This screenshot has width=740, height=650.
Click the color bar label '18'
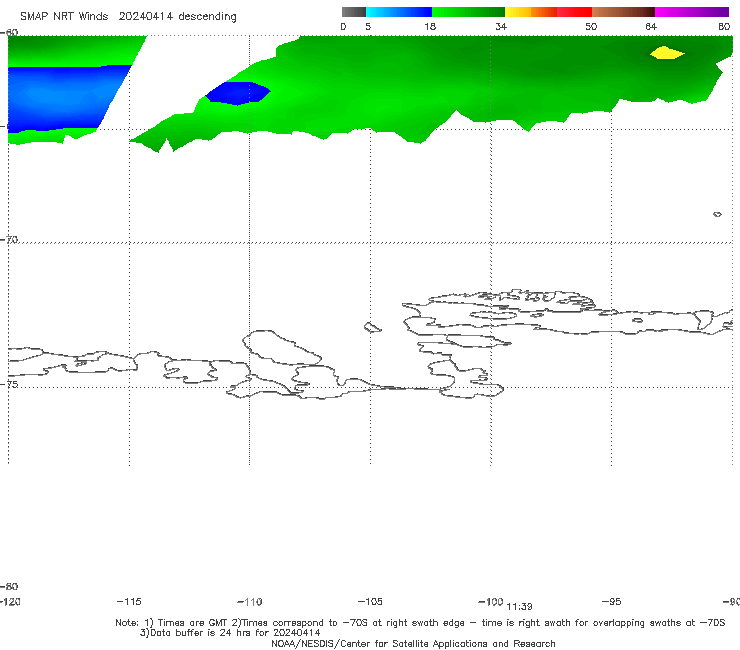430,27
